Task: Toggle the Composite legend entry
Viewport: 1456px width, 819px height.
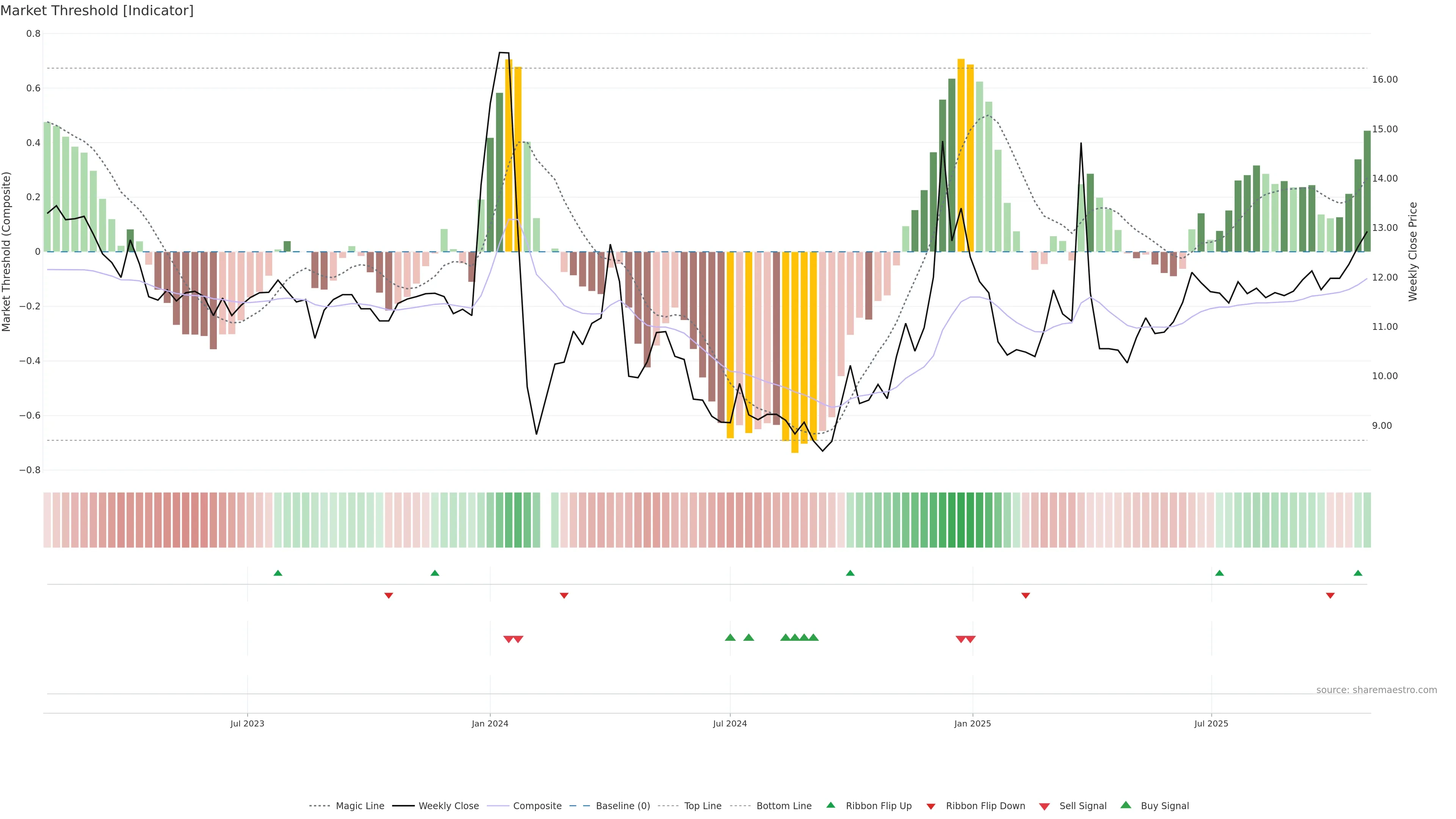Action: (537, 806)
